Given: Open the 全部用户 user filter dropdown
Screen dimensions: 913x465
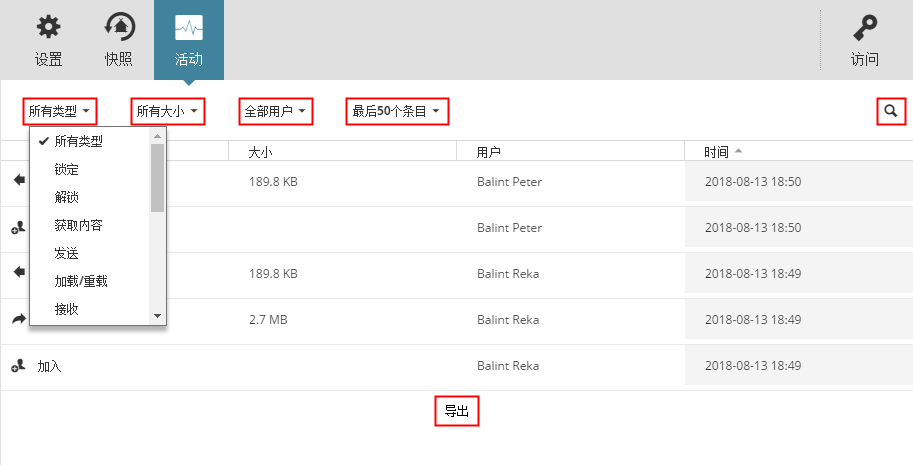Looking at the screenshot, I should (x=276, y=111).
